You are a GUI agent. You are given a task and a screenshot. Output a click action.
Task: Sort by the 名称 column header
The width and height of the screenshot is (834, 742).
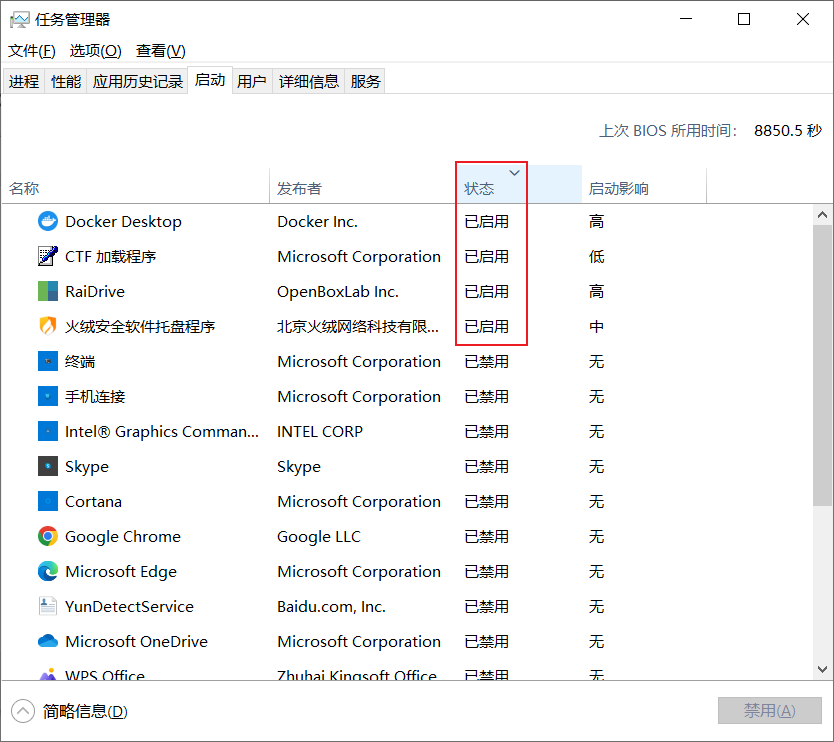136,184
